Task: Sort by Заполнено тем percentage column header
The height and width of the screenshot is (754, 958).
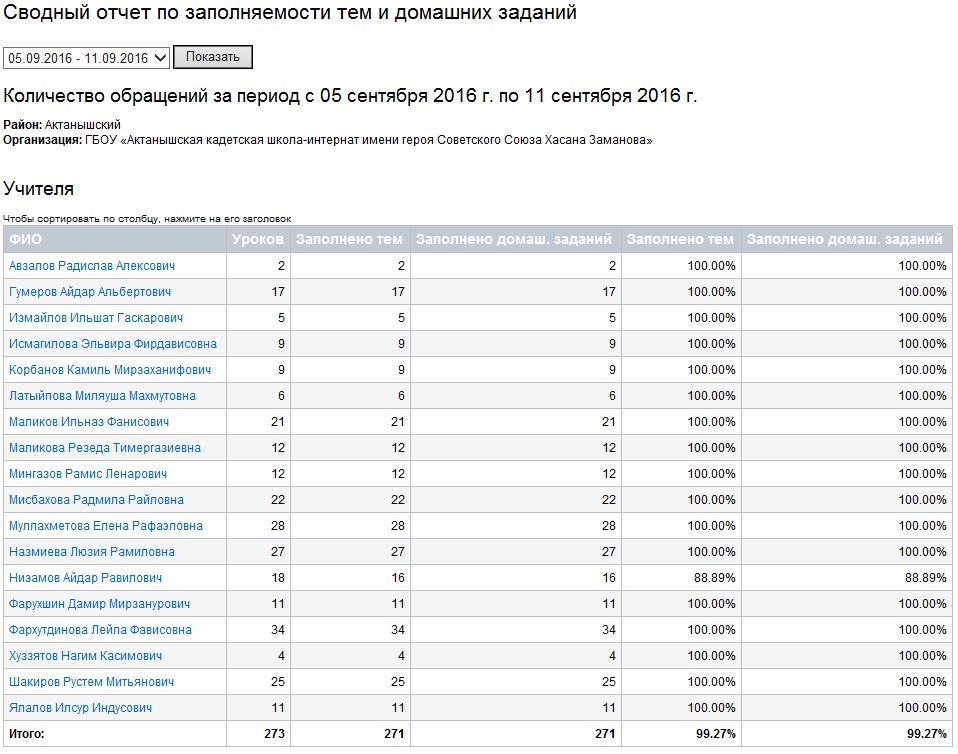Action: (680, 239)
